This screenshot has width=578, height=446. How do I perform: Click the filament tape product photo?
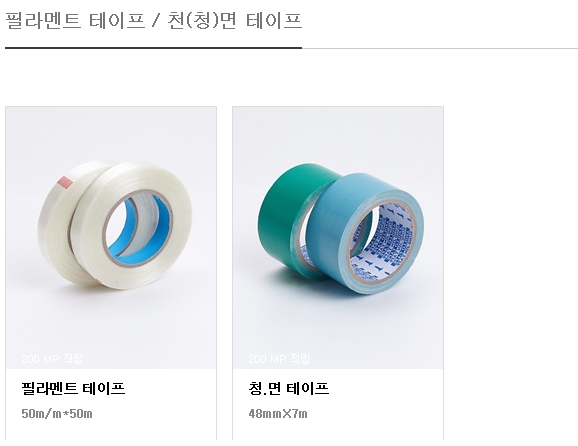click(111, 238)
